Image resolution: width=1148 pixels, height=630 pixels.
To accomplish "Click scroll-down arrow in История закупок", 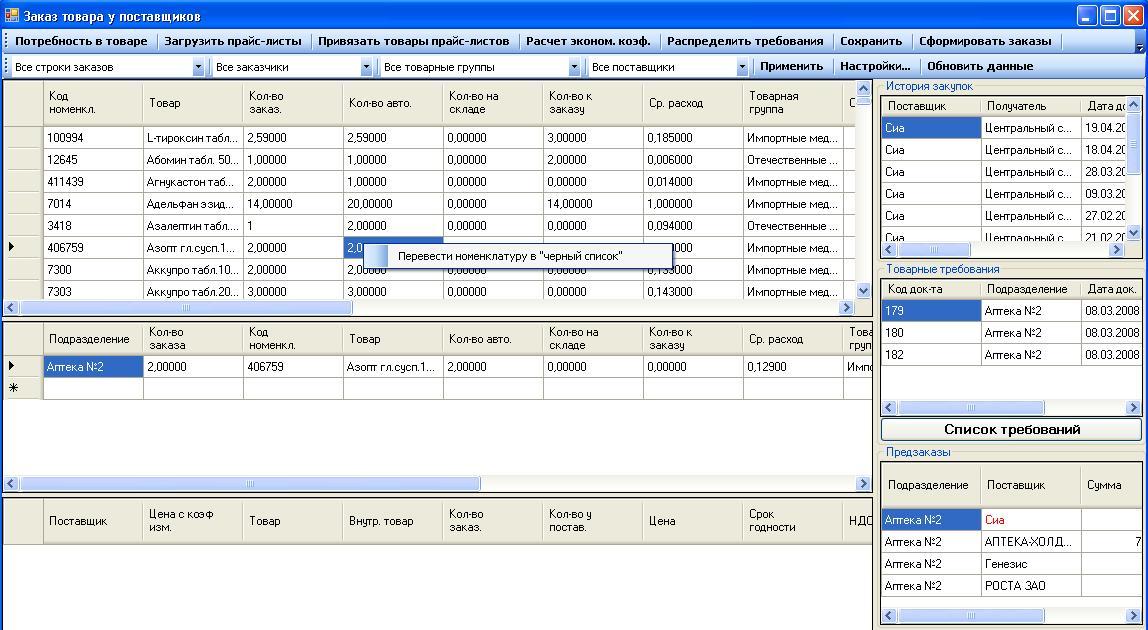I will point(1133,232).
